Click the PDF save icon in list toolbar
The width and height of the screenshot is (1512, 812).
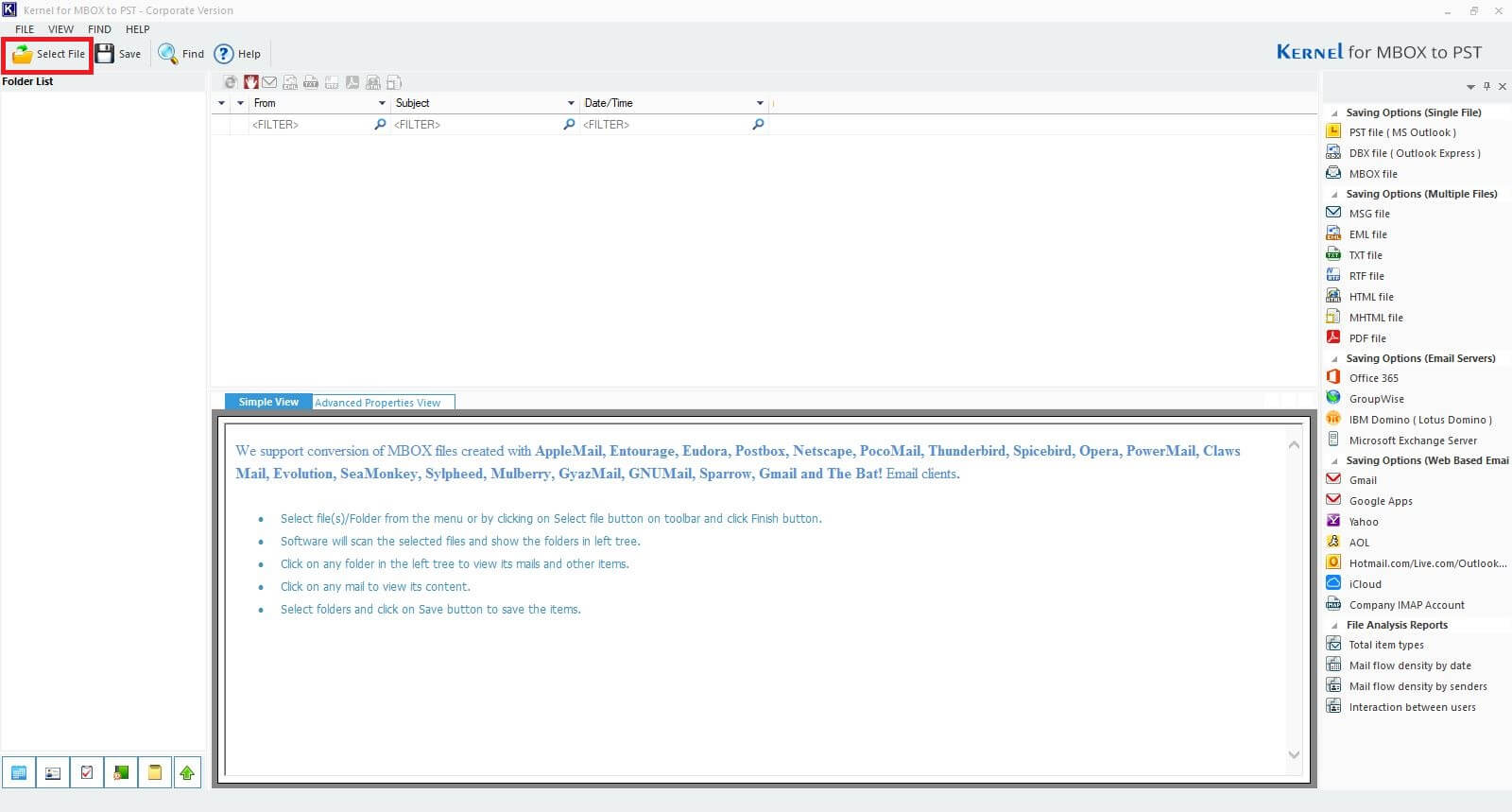click(352, 83)
